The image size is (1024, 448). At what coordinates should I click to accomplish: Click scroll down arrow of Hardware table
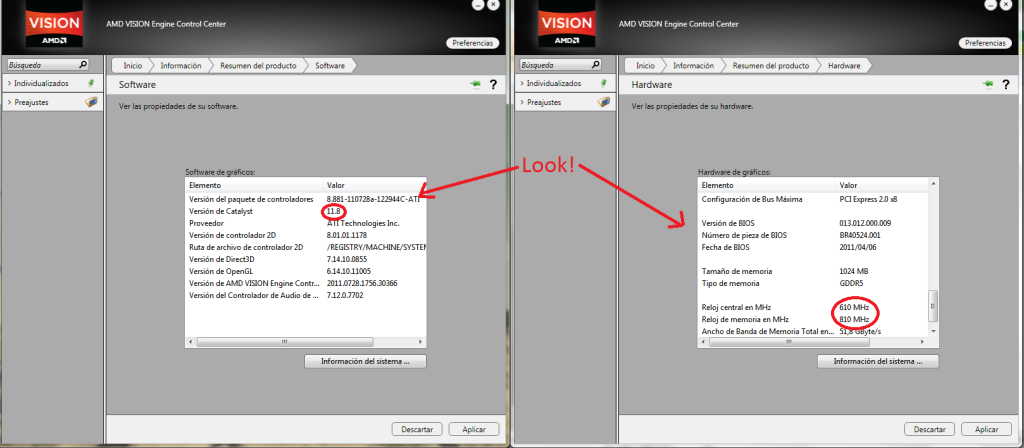point(933,332)
